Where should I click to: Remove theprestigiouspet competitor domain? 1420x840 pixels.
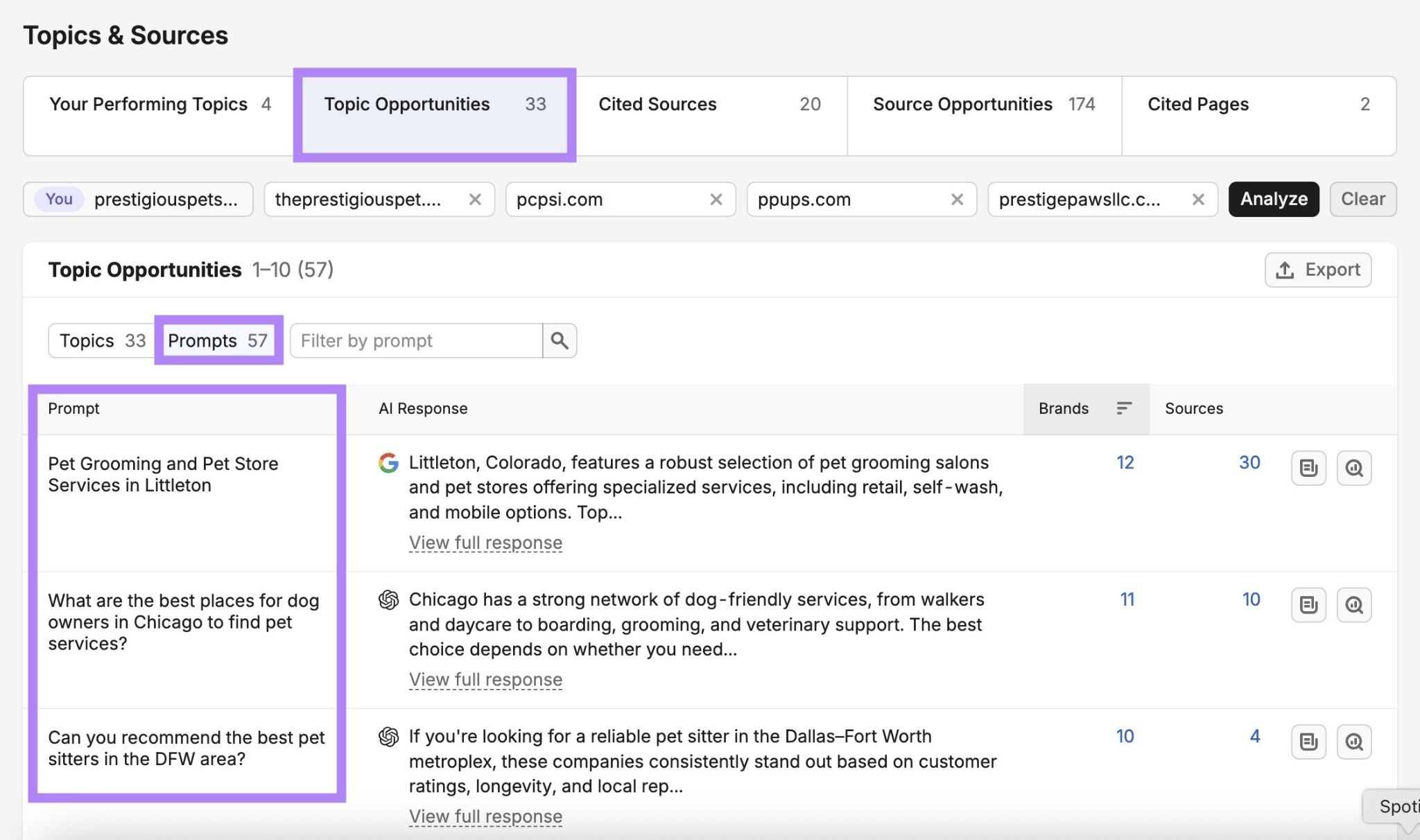(475, 200)
